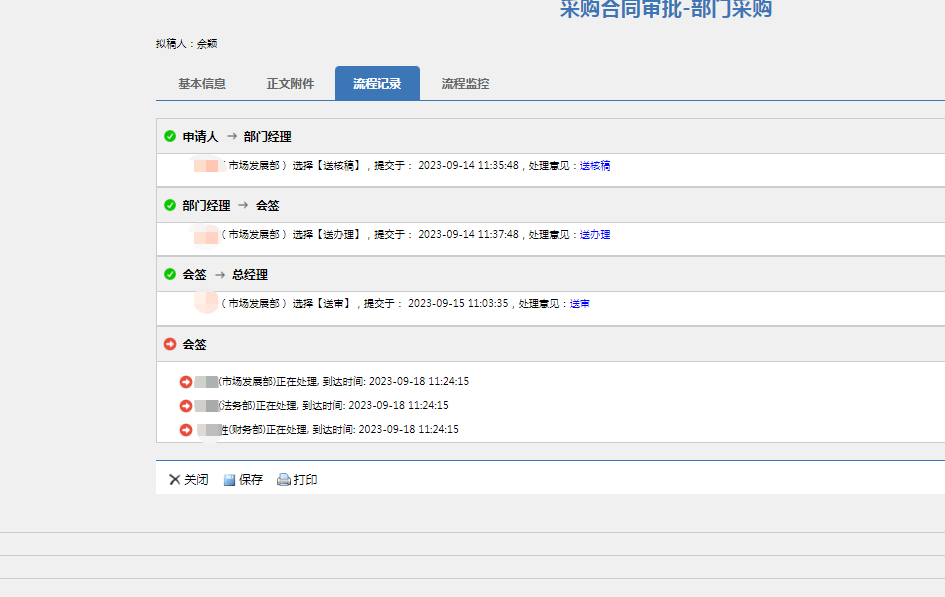Click the 法务部 正在处理 arrival row text
This screenshot has height=597, width=945.
333,405
